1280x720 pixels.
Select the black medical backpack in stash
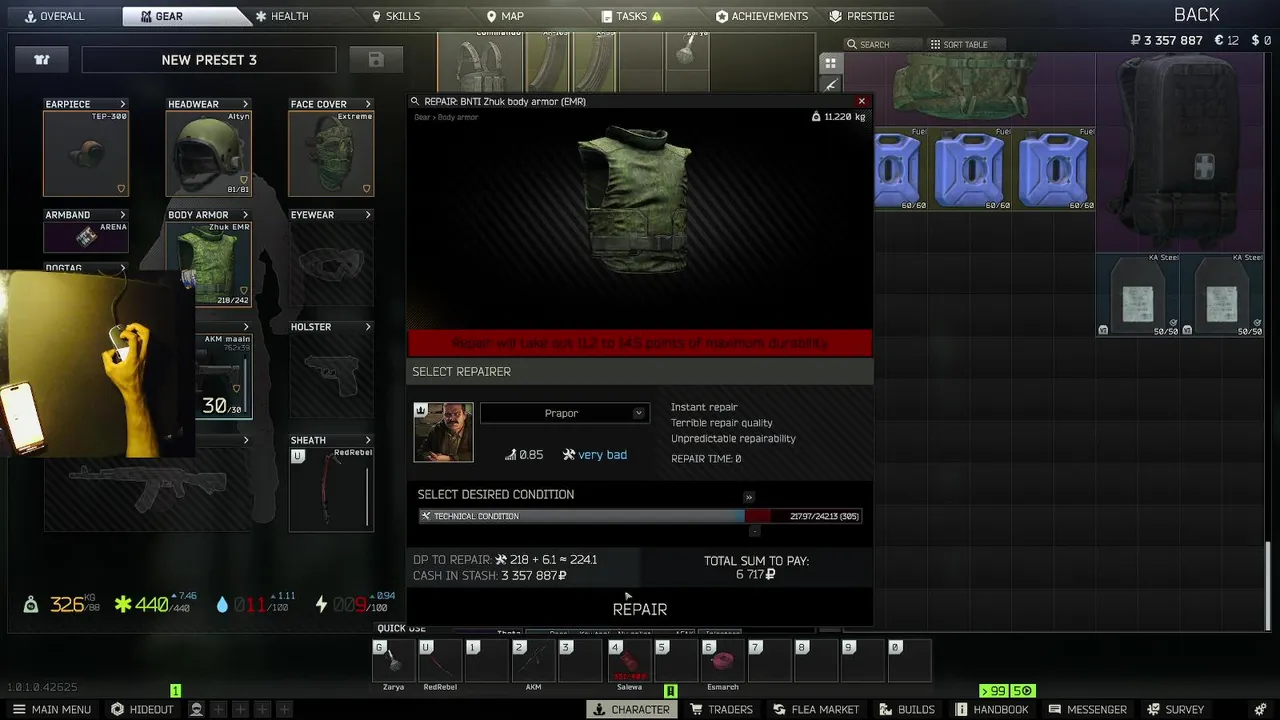[x=1181, y=151]
